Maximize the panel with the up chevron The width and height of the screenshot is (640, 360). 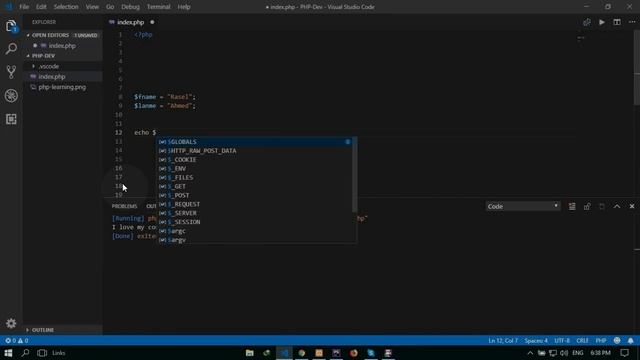(617, 207)
